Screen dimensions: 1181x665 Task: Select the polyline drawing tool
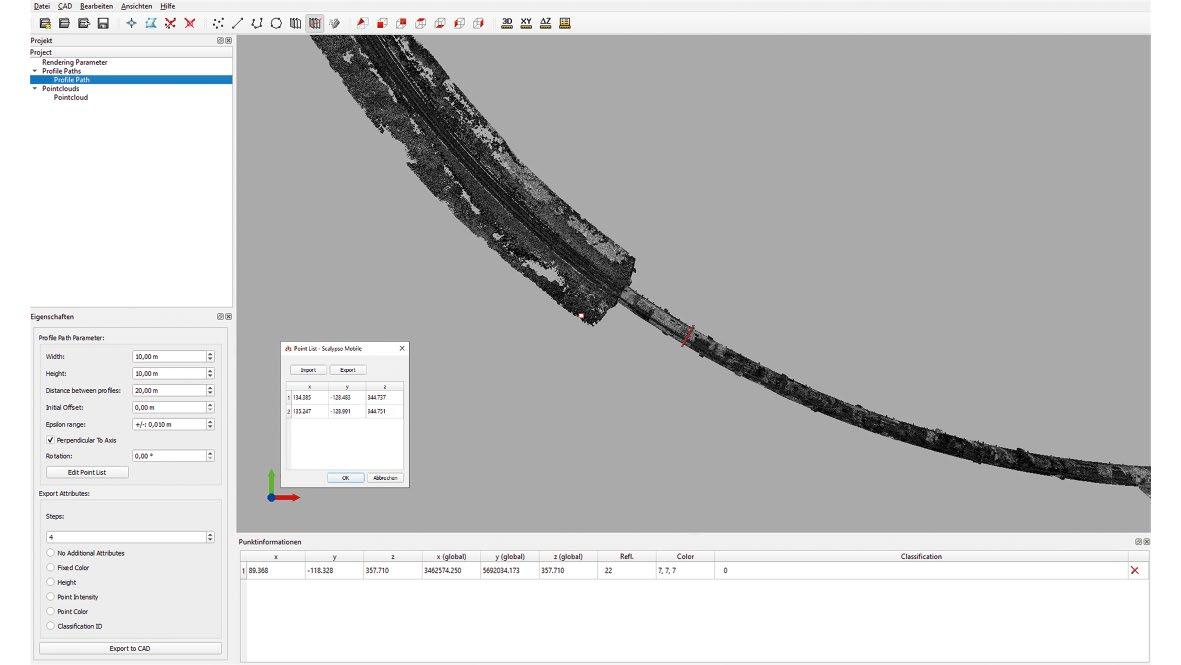pyautogui.click(x=257, y=23)
